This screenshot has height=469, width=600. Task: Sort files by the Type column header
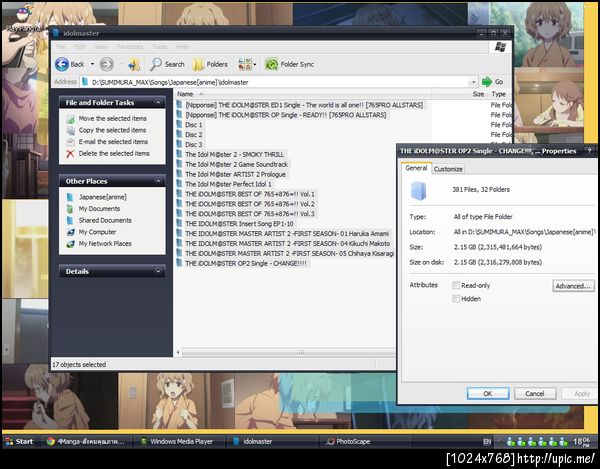[499, 94]
